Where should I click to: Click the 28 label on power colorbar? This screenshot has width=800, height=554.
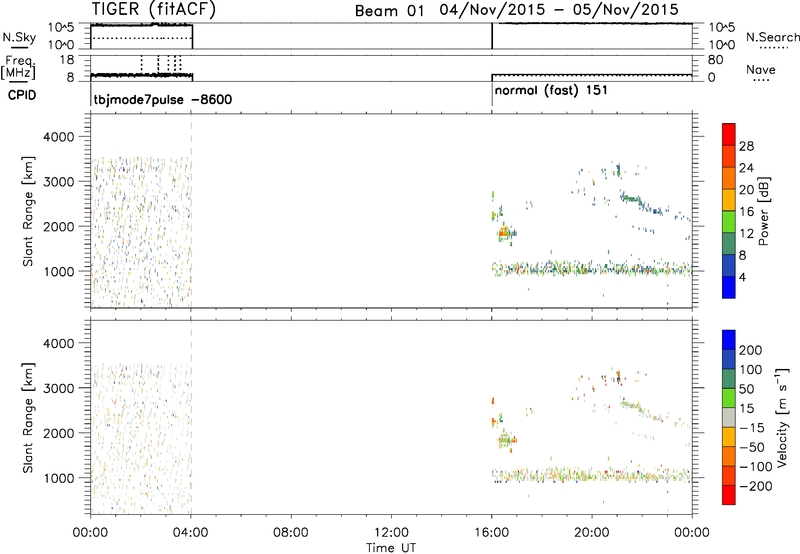click(746, 146)
